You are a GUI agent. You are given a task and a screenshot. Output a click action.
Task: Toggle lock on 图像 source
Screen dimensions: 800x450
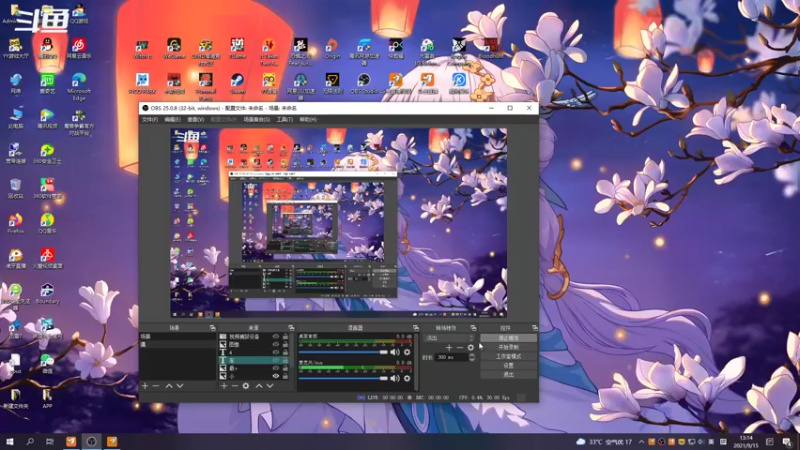pos(285,345)
